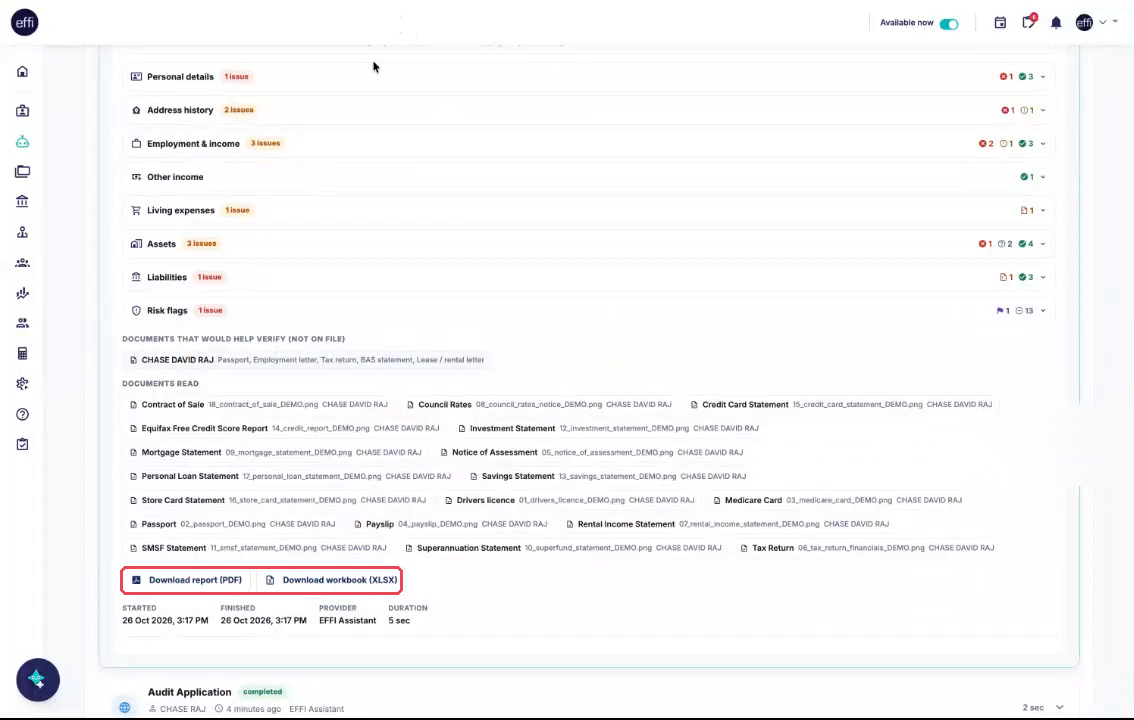
Task: Expand the Personal details row chevron
Action: (x=1043, y=77)
